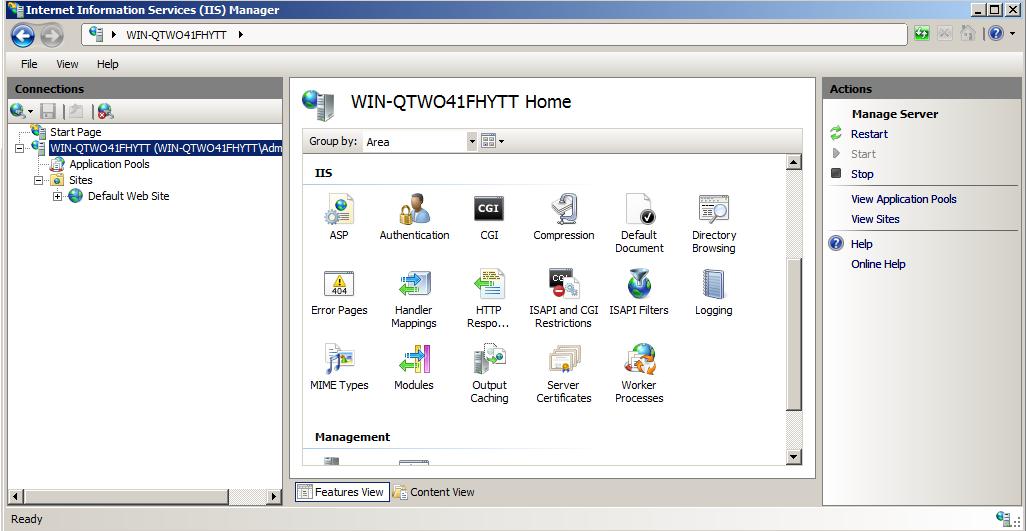
Task: Click Stop in Manage Server actions
Action: 862,174
